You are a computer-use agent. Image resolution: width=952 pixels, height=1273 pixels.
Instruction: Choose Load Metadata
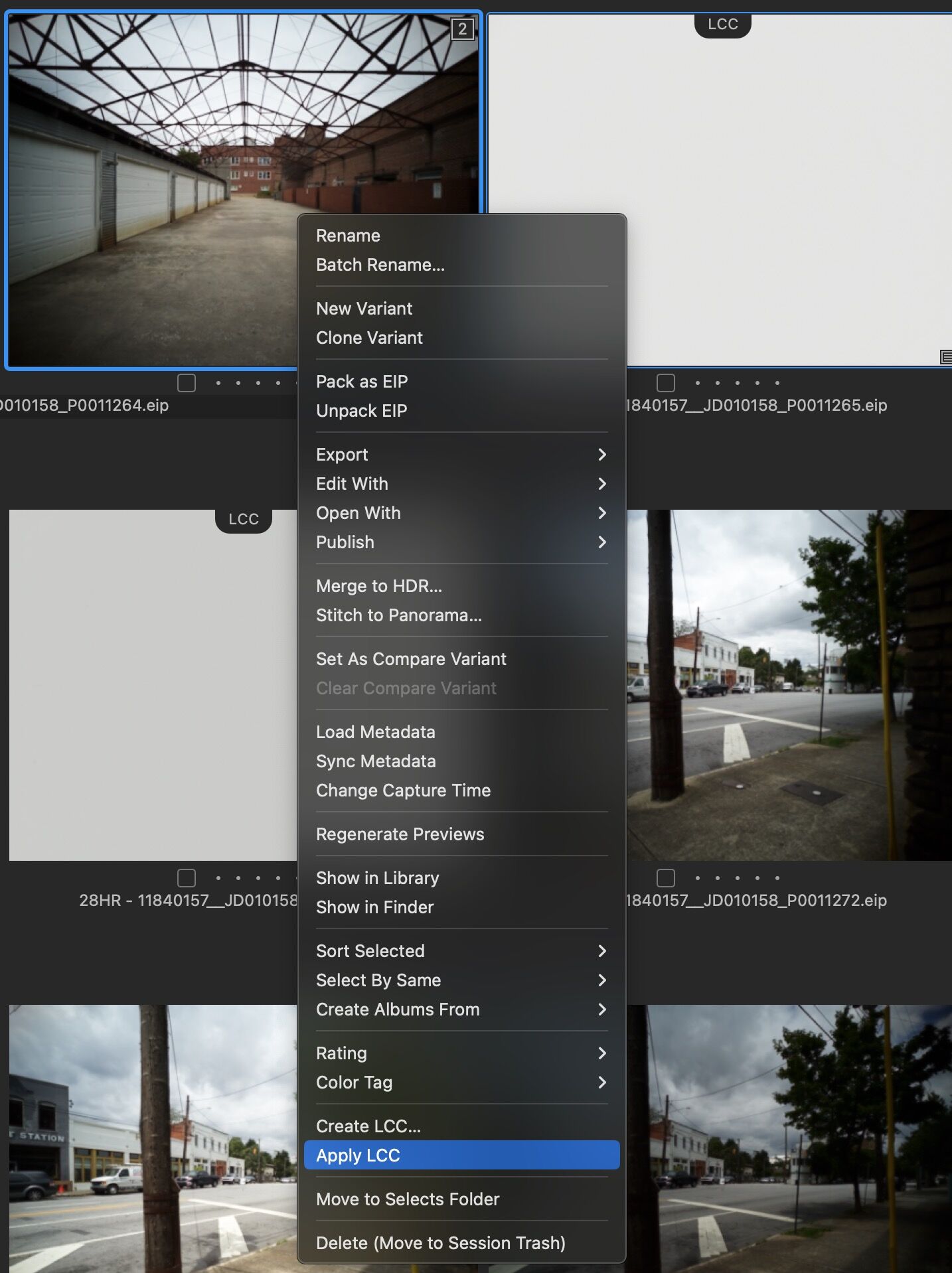[x=462, y=732]
